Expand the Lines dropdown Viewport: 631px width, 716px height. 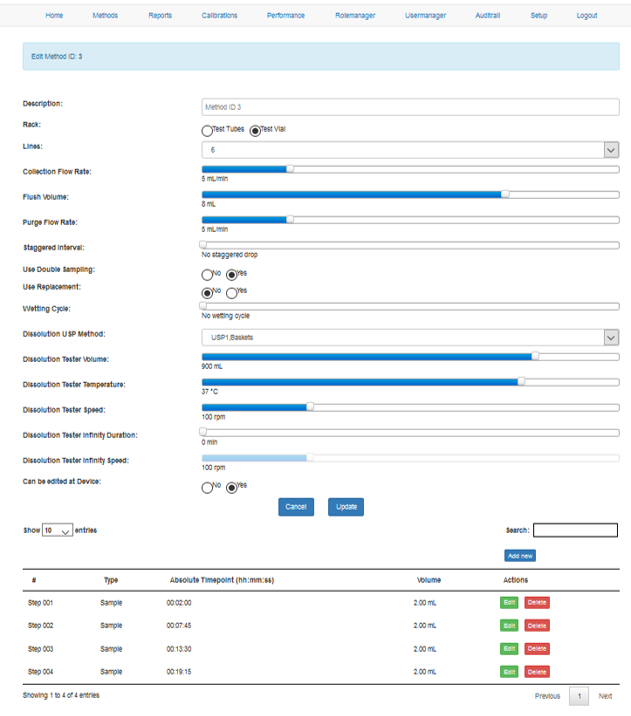pos(410,150)
